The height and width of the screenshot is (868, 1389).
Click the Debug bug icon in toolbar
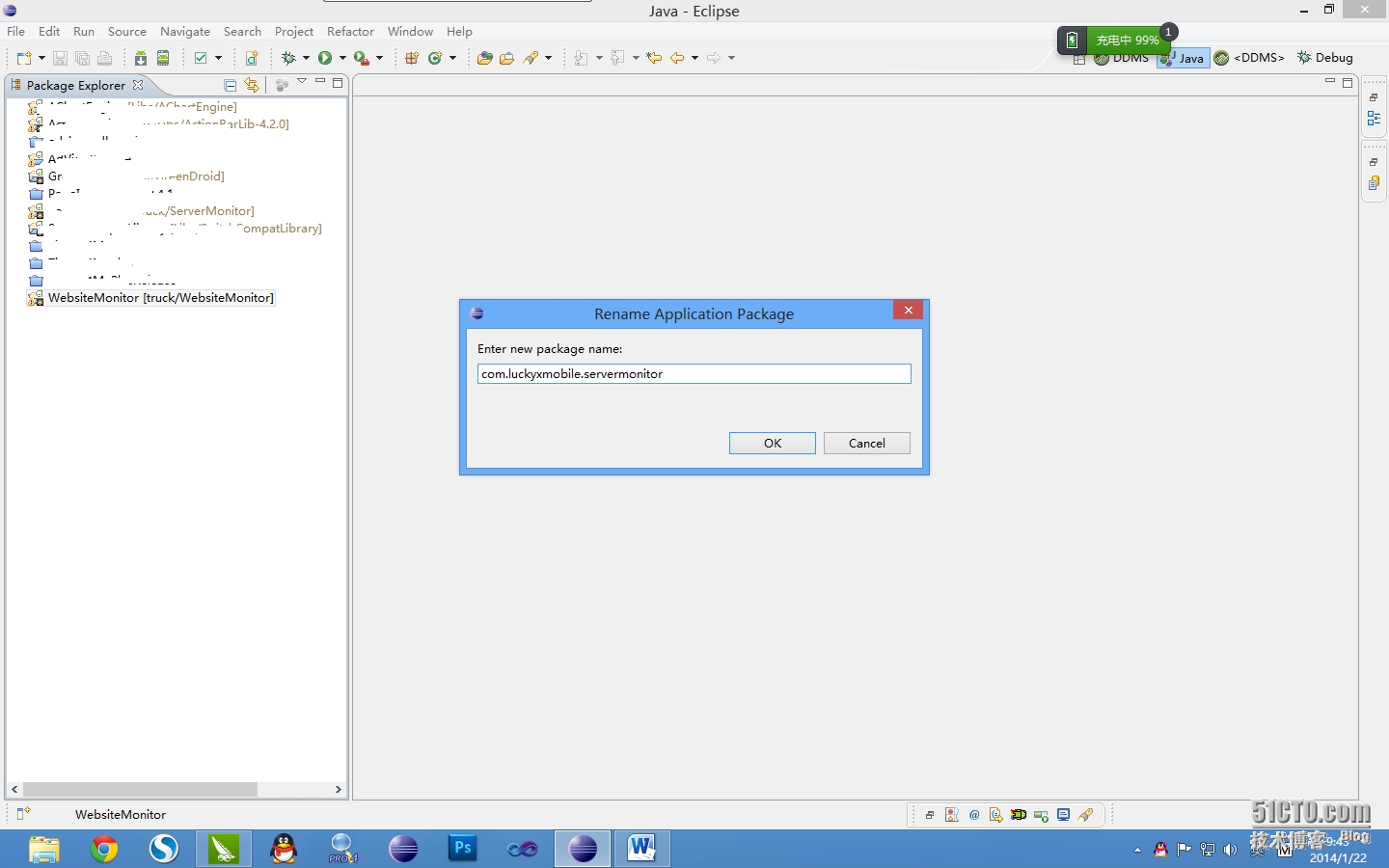pos(287,58)
